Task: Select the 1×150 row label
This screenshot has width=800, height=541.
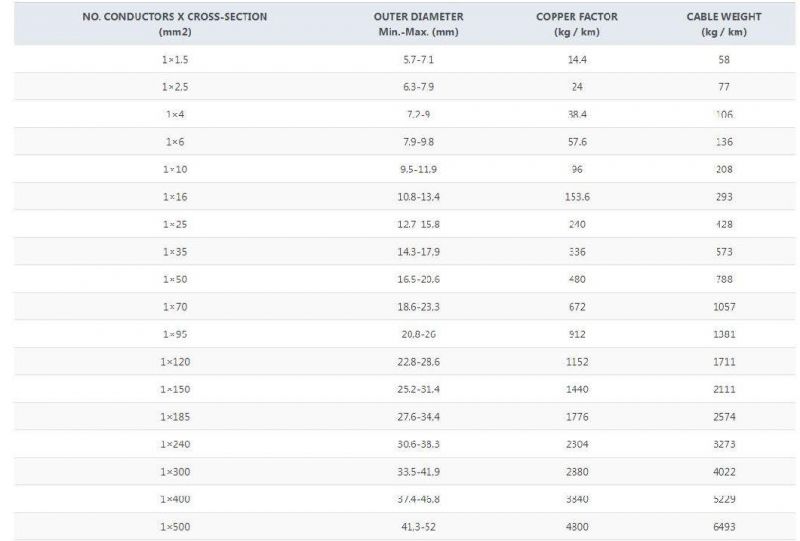Action: pyautogui.click(x=175, y=389)
